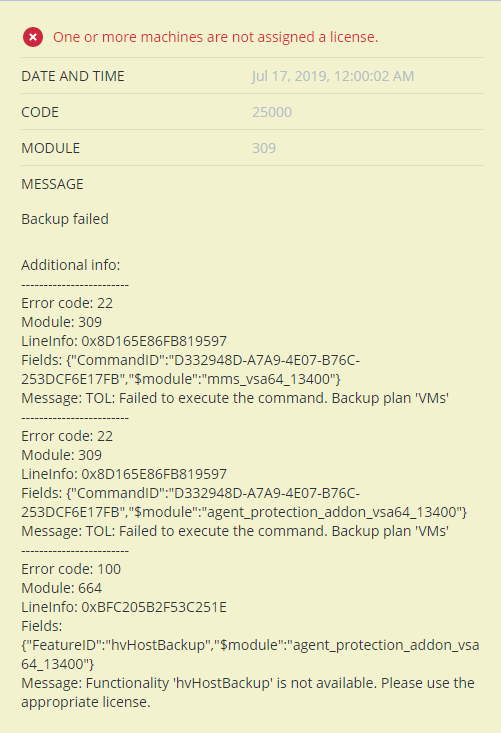
Task: Click the red error X icon
Action: 33,37
